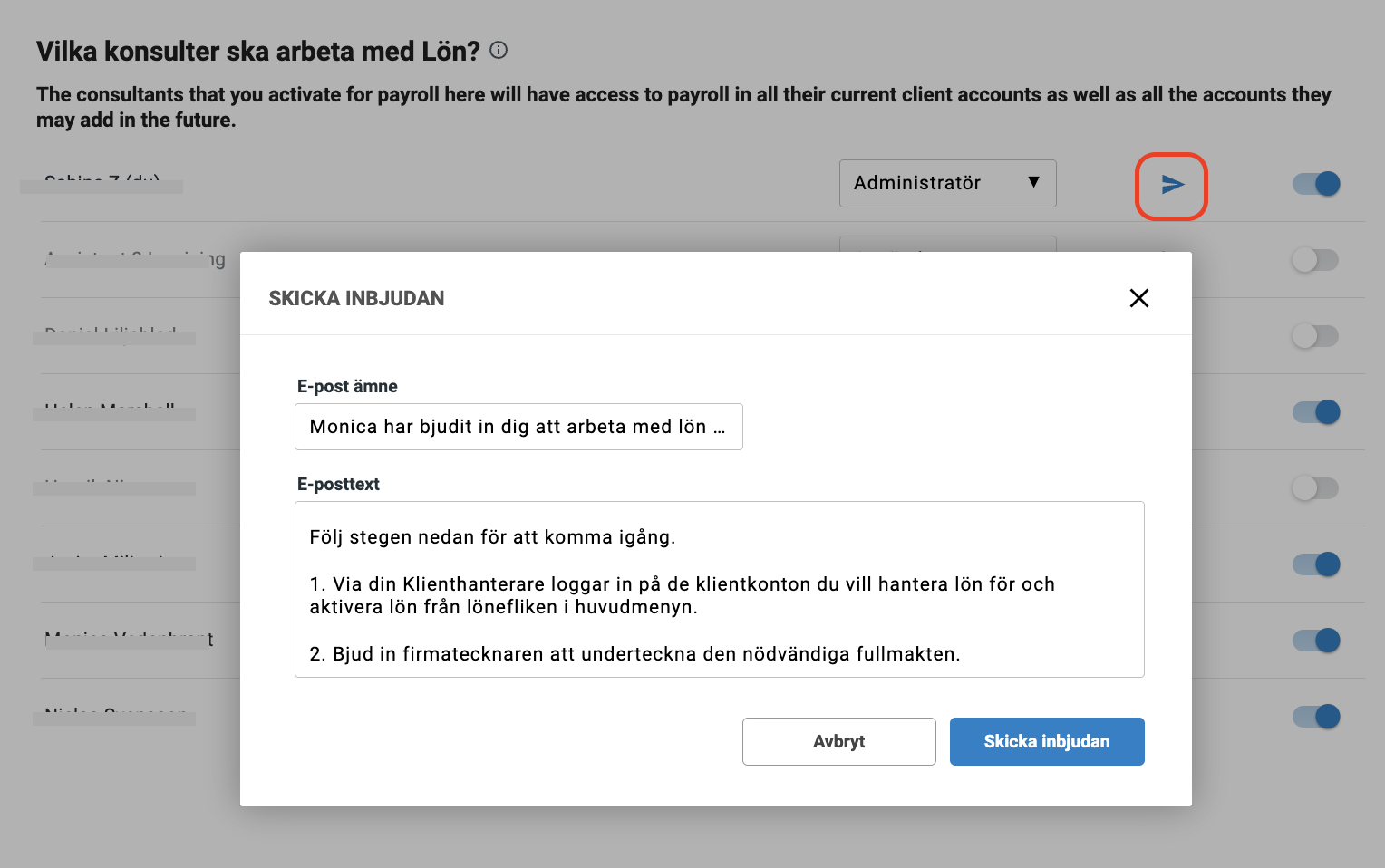Open the partly hidden second-row role dropdown

pos(947,243)
